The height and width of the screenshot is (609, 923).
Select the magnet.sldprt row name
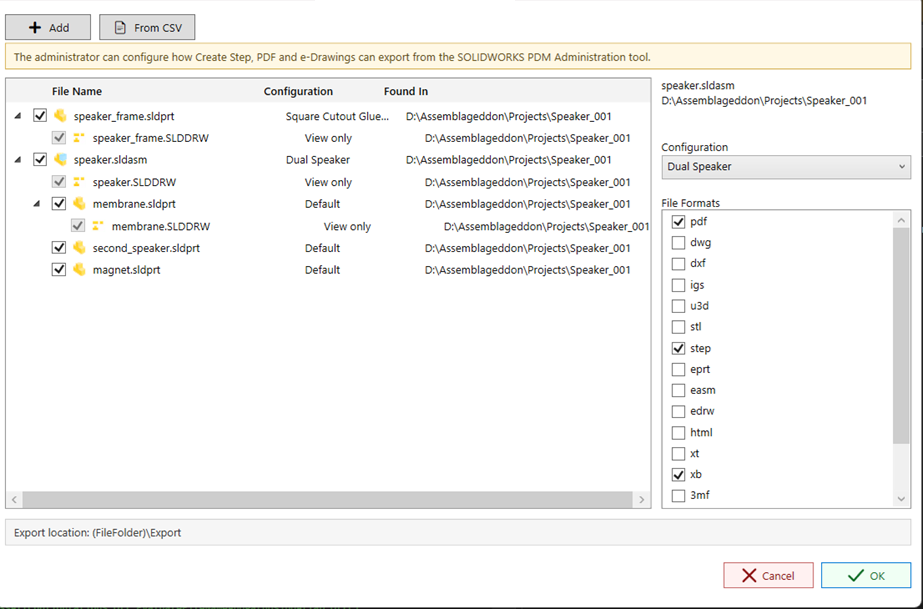pyautogui.click(x=127, y=270)
